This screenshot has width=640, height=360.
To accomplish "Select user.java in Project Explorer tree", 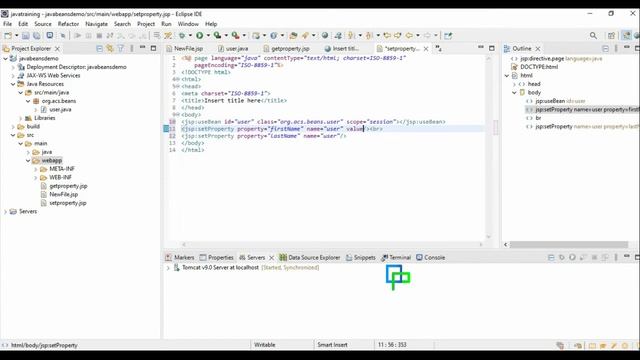I will click(x=60, y=110).
